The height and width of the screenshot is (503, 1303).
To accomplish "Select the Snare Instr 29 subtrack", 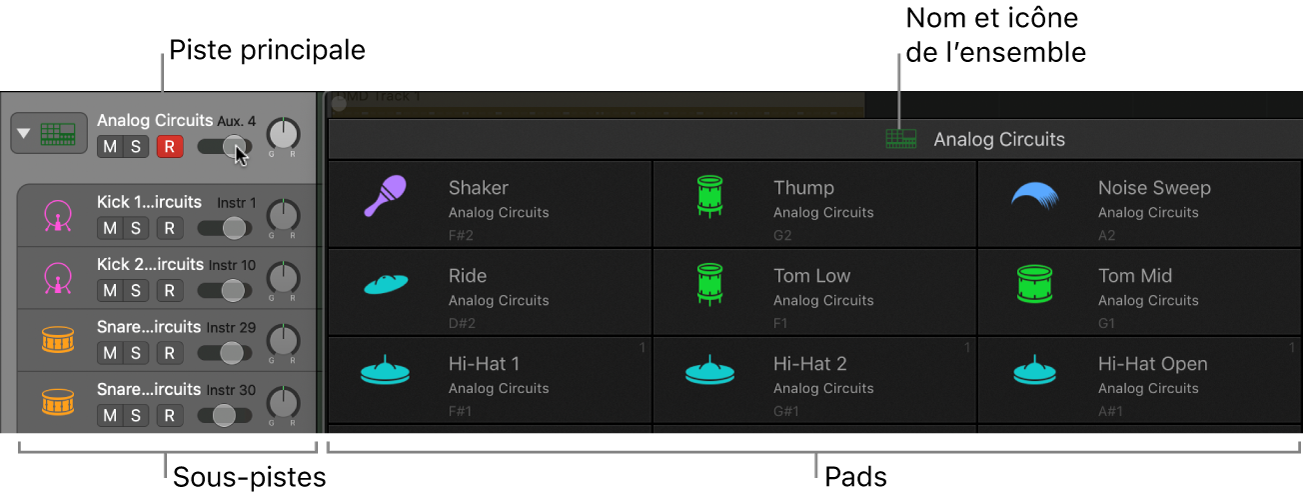I will [x=150, y=326].
